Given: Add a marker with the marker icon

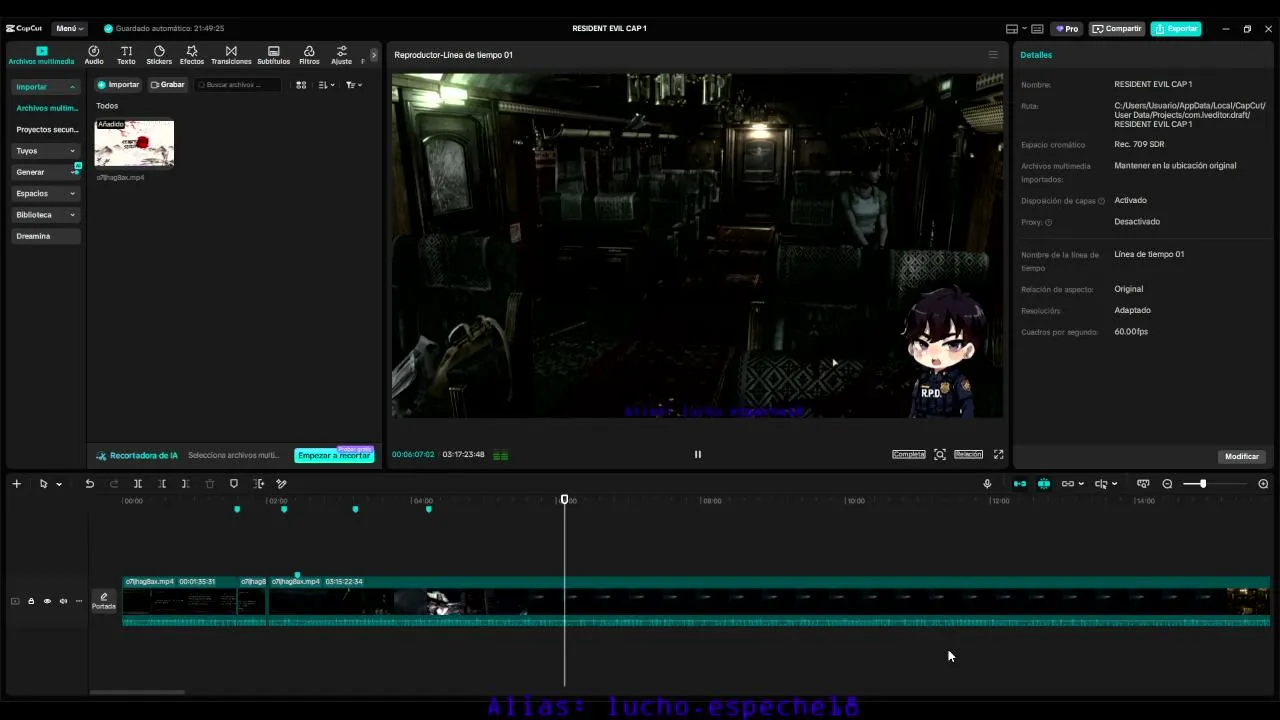Looking at the screenshot, I should 234,484.
